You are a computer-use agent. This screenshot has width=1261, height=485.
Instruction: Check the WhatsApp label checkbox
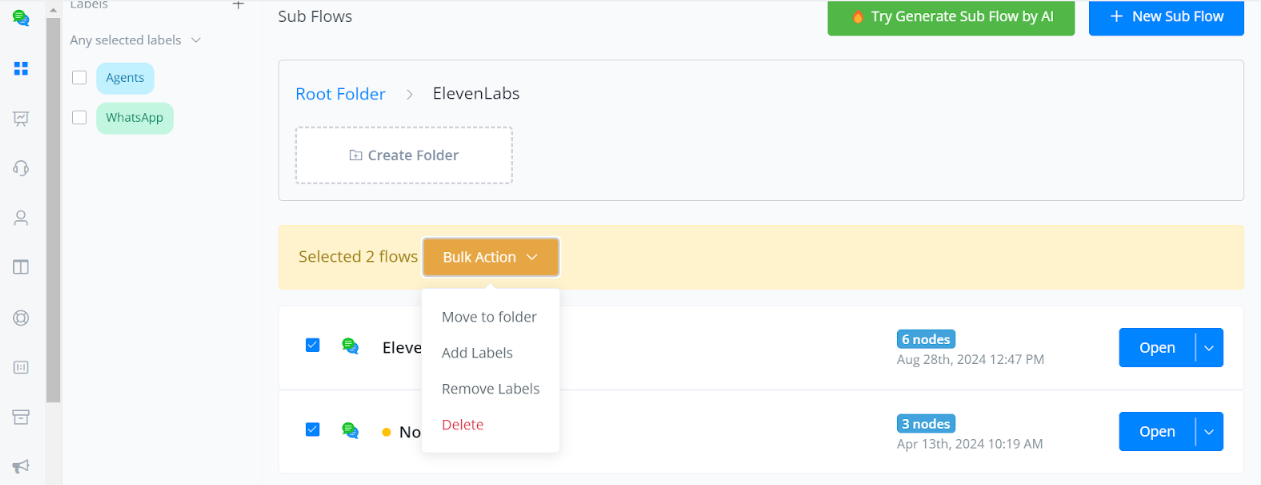pyautogui.click(x=80, y=118)
